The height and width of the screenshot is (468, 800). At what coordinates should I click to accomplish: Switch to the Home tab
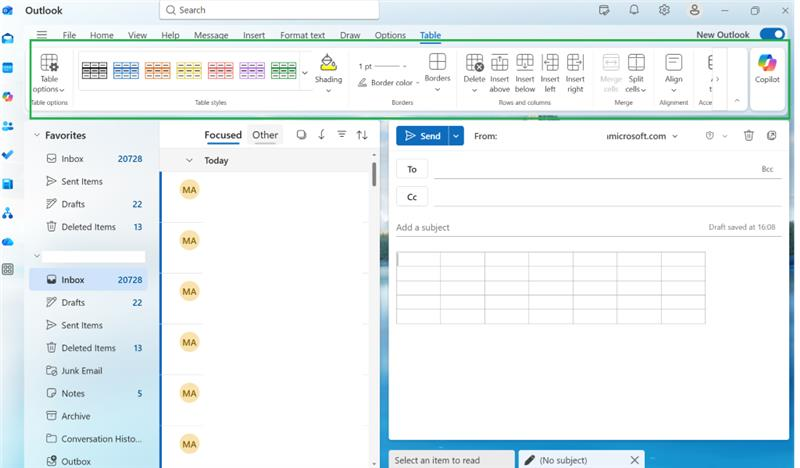(x=102, y=35)
